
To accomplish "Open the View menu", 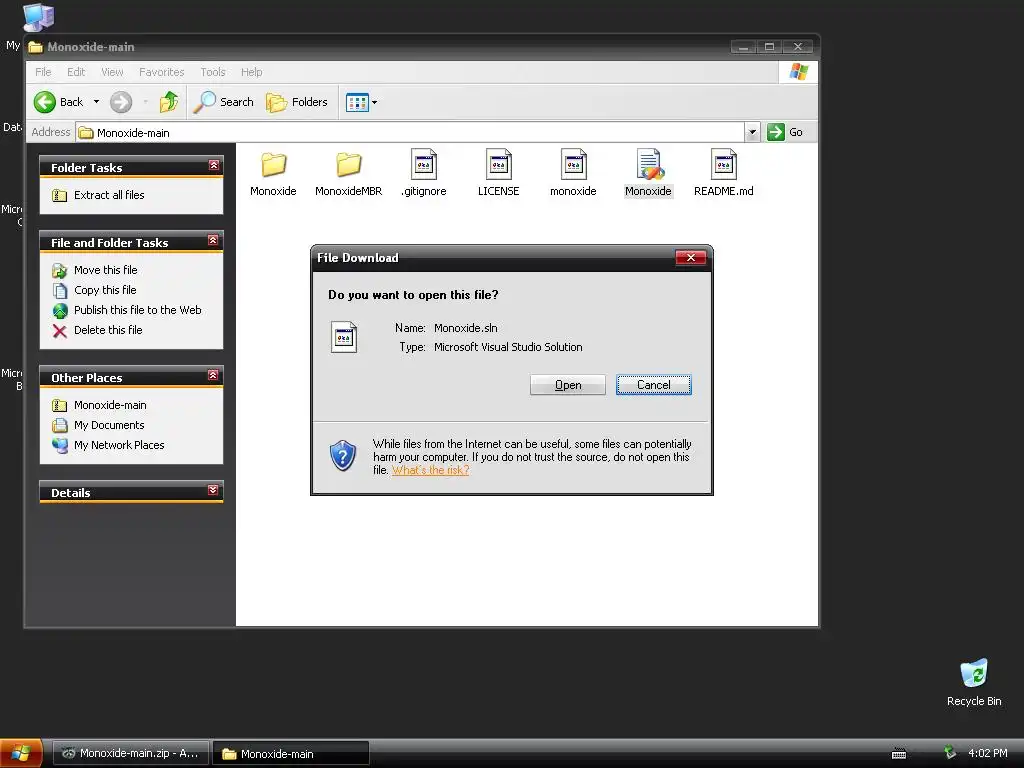I will pos(112,72).
